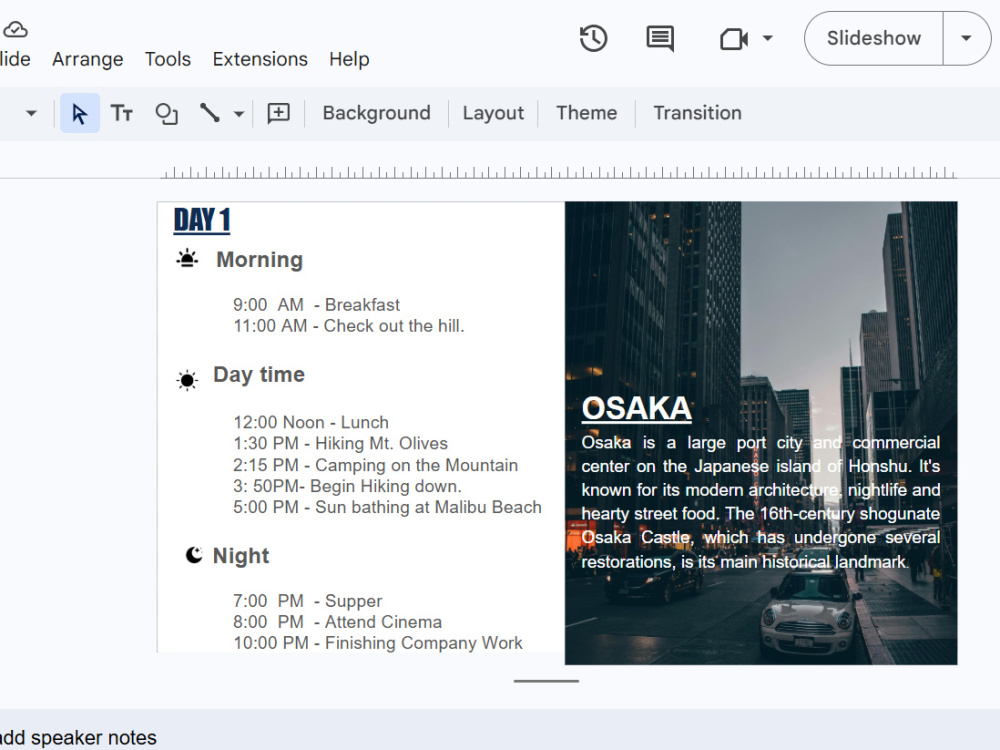This screenshot has width=1000, height=750.
Task: Click the OSAKA title
Action: [636, 408]
